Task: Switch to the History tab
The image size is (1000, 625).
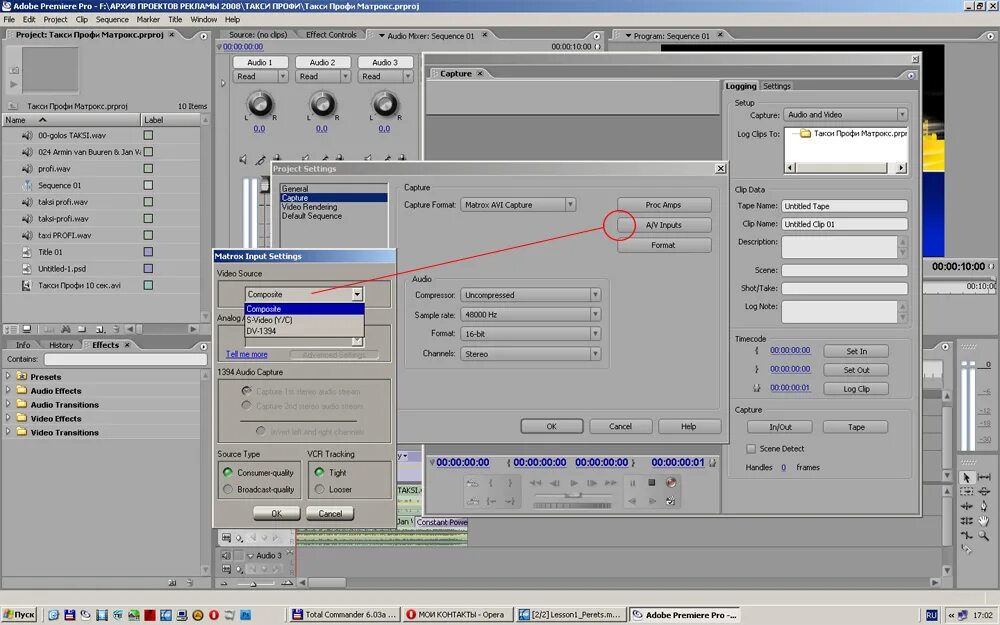Action: point(61,345)
